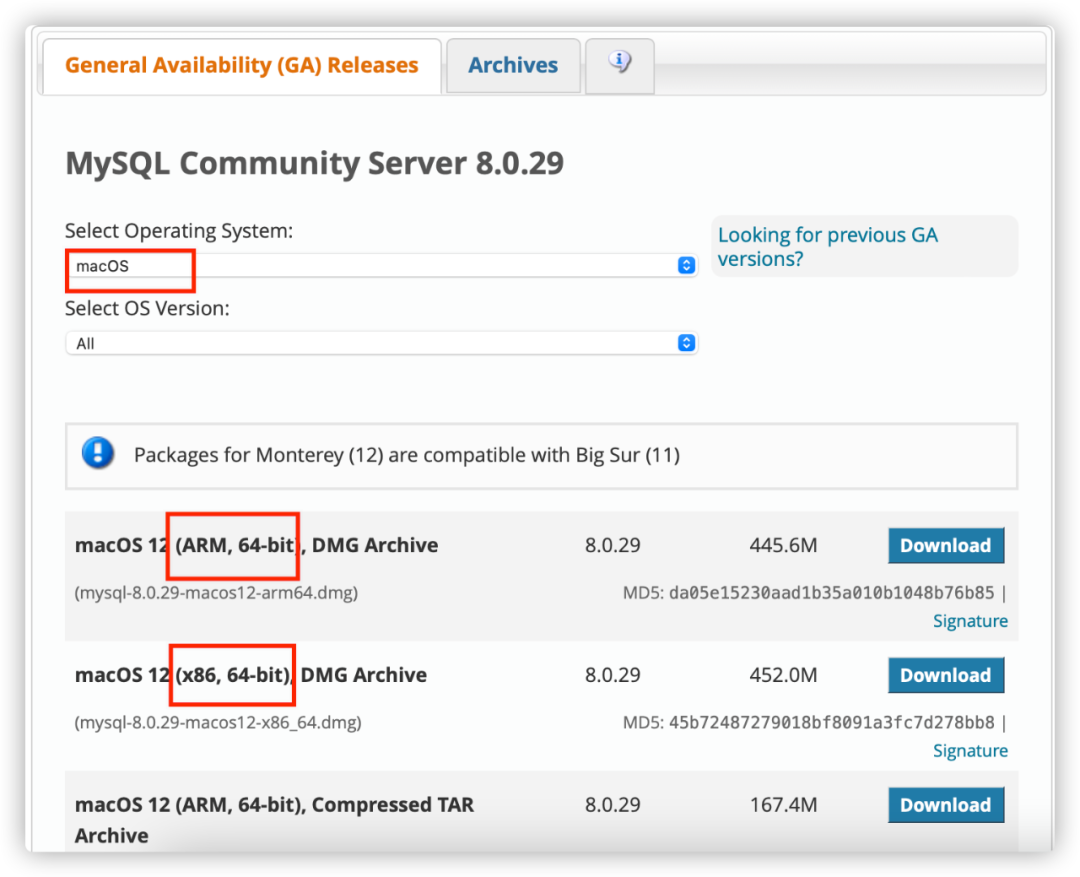Click MySQL Community Server 8.0.29 heading
The image size is (1080, 877).
click(x=315, y=163)
